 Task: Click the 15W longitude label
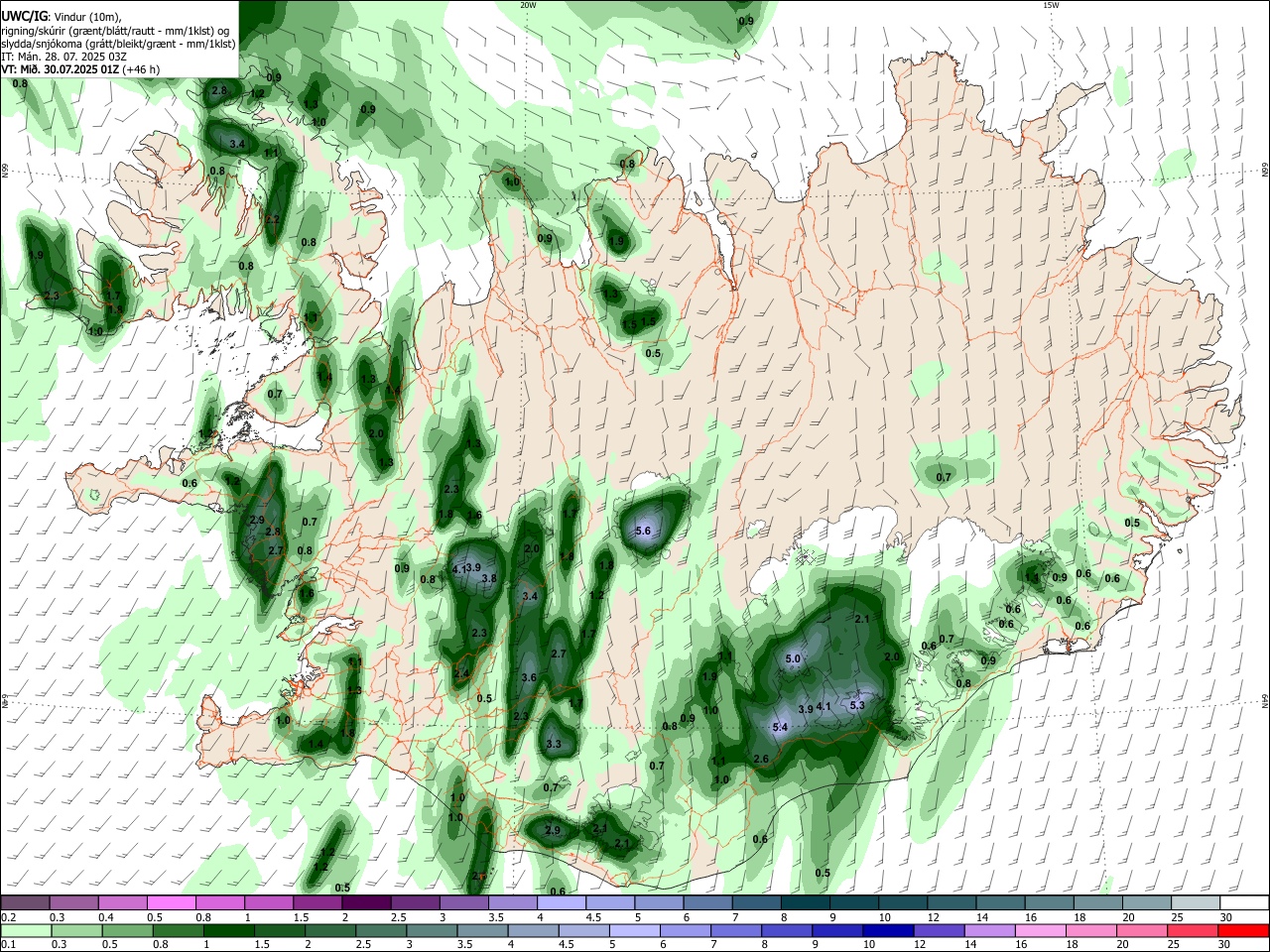point(1052,5)
